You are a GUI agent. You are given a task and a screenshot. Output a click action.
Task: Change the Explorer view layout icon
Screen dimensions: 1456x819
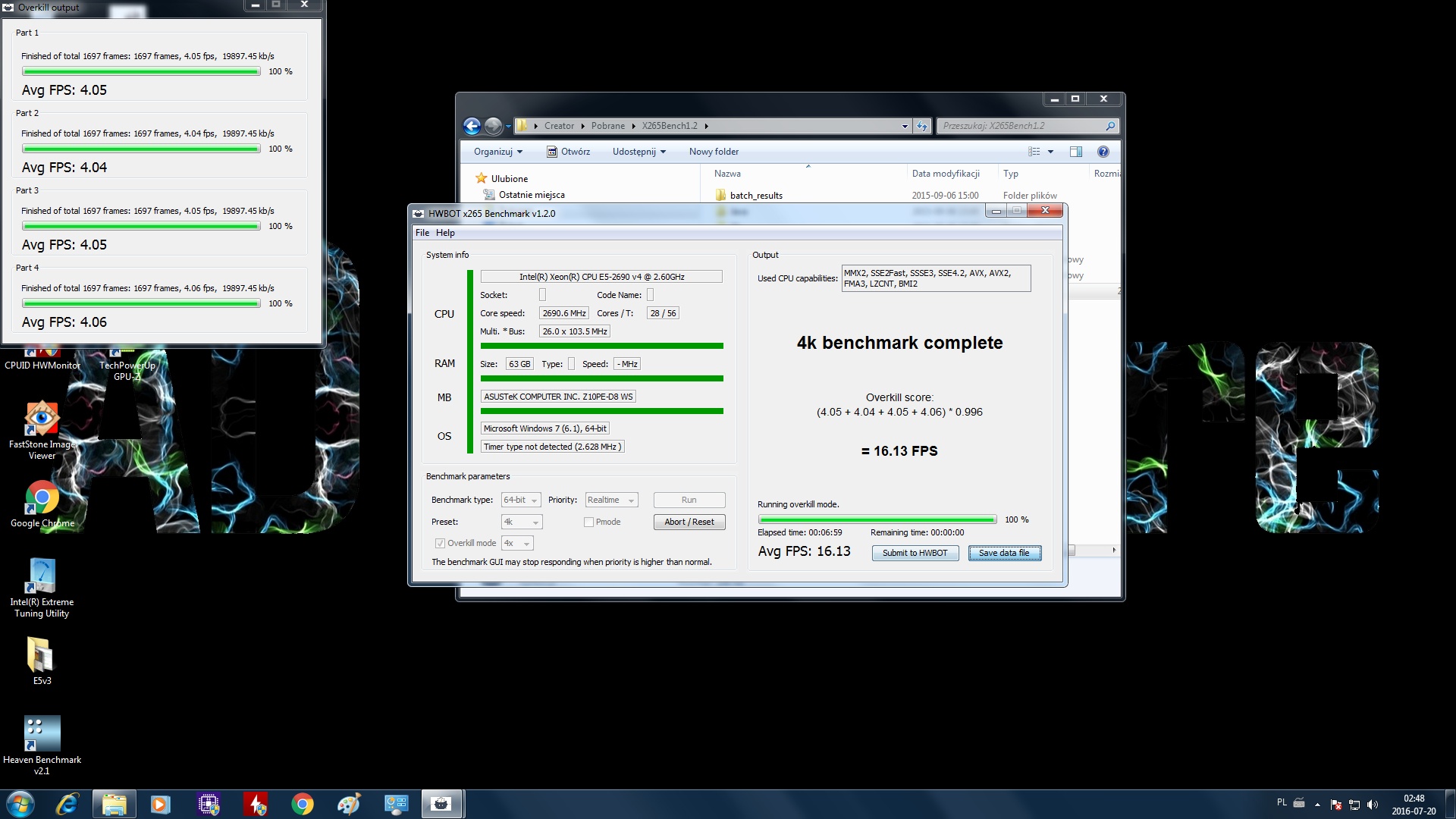pos(1034,152)
